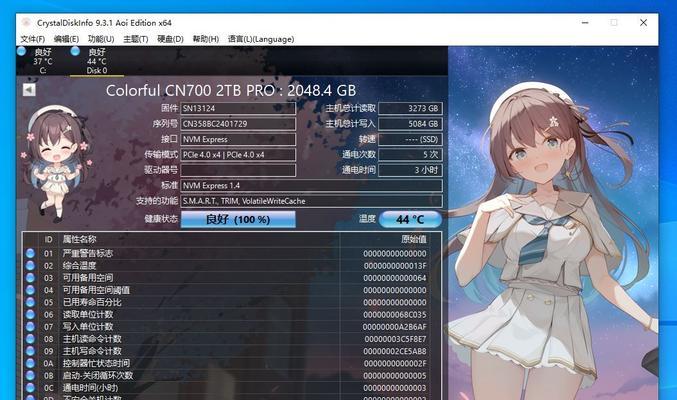The image size is (677, 400).
Task: Select the C: drive tab at 37 °C
Action: [x=42, y=61]
